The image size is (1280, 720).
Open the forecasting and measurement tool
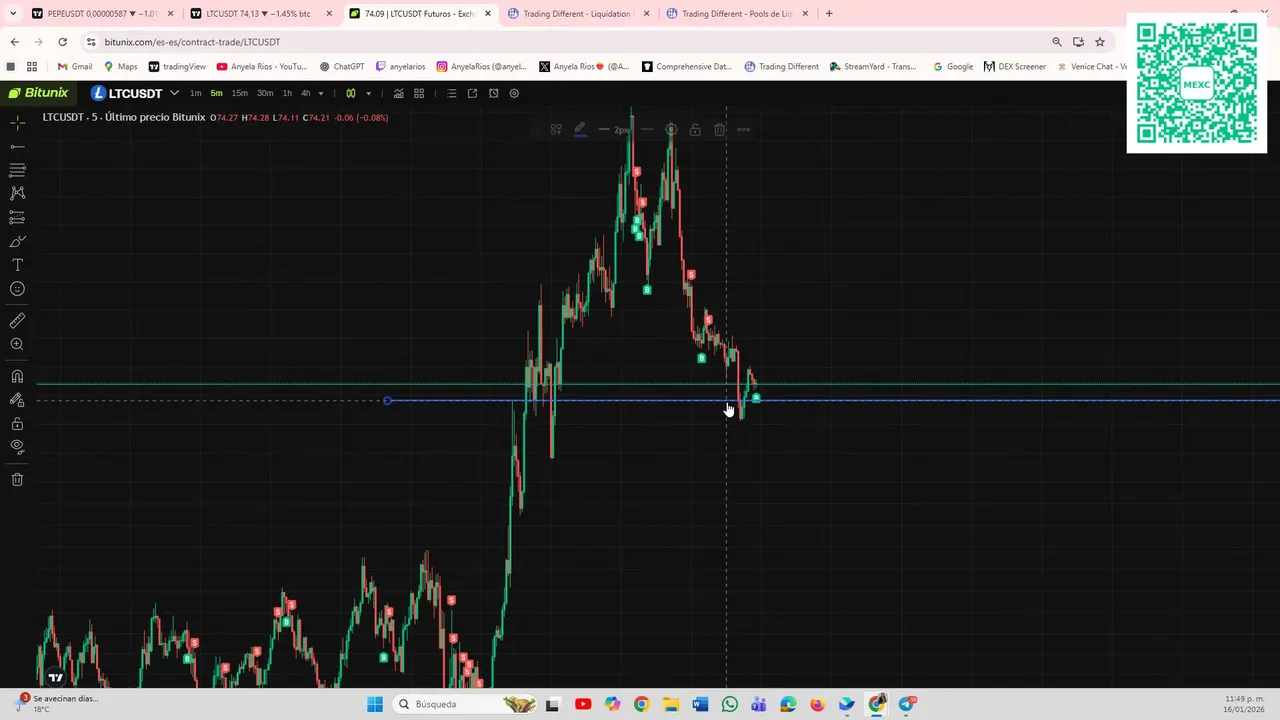(17, 217)
